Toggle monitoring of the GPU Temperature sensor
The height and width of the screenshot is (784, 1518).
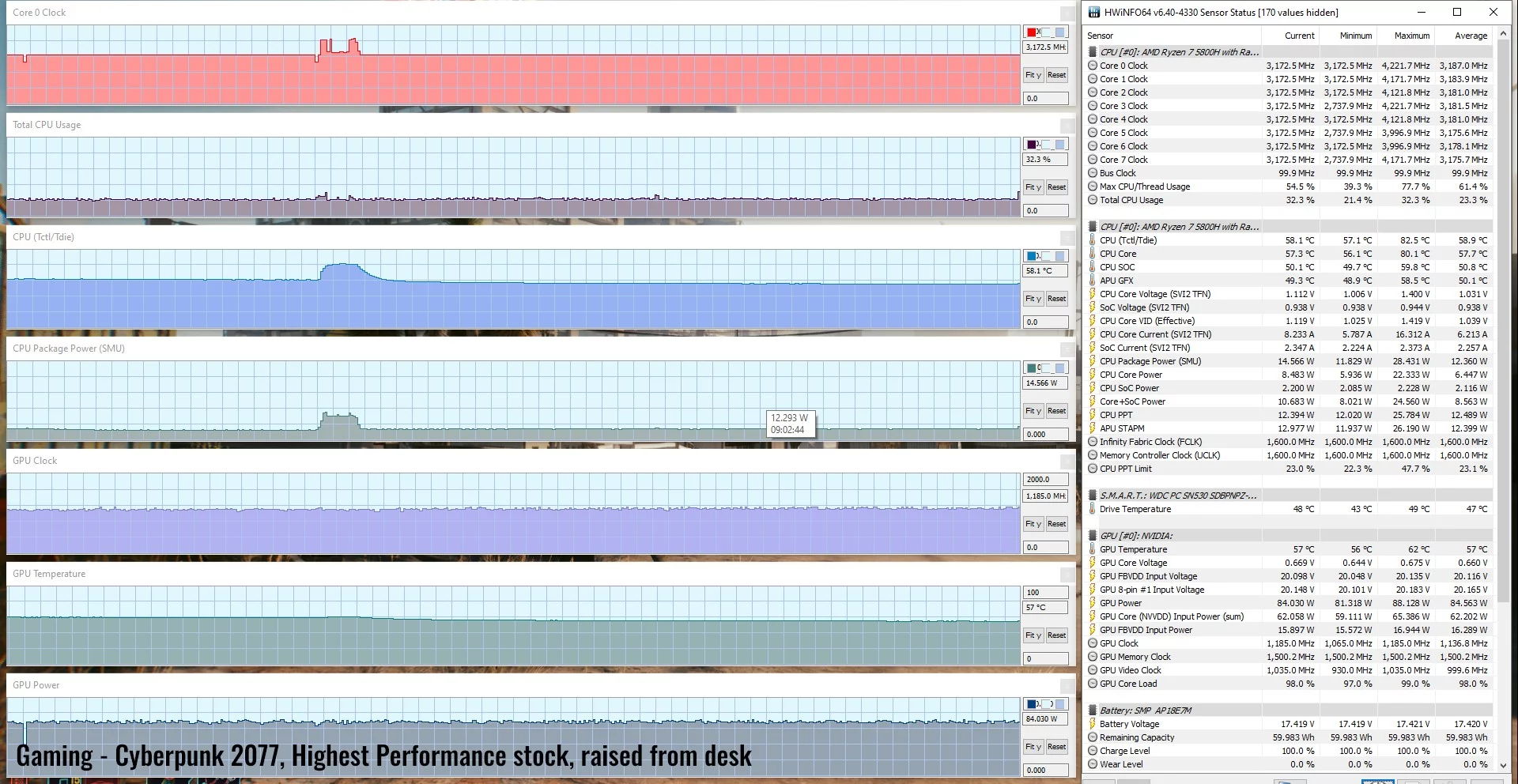[x=1093, y=549]
